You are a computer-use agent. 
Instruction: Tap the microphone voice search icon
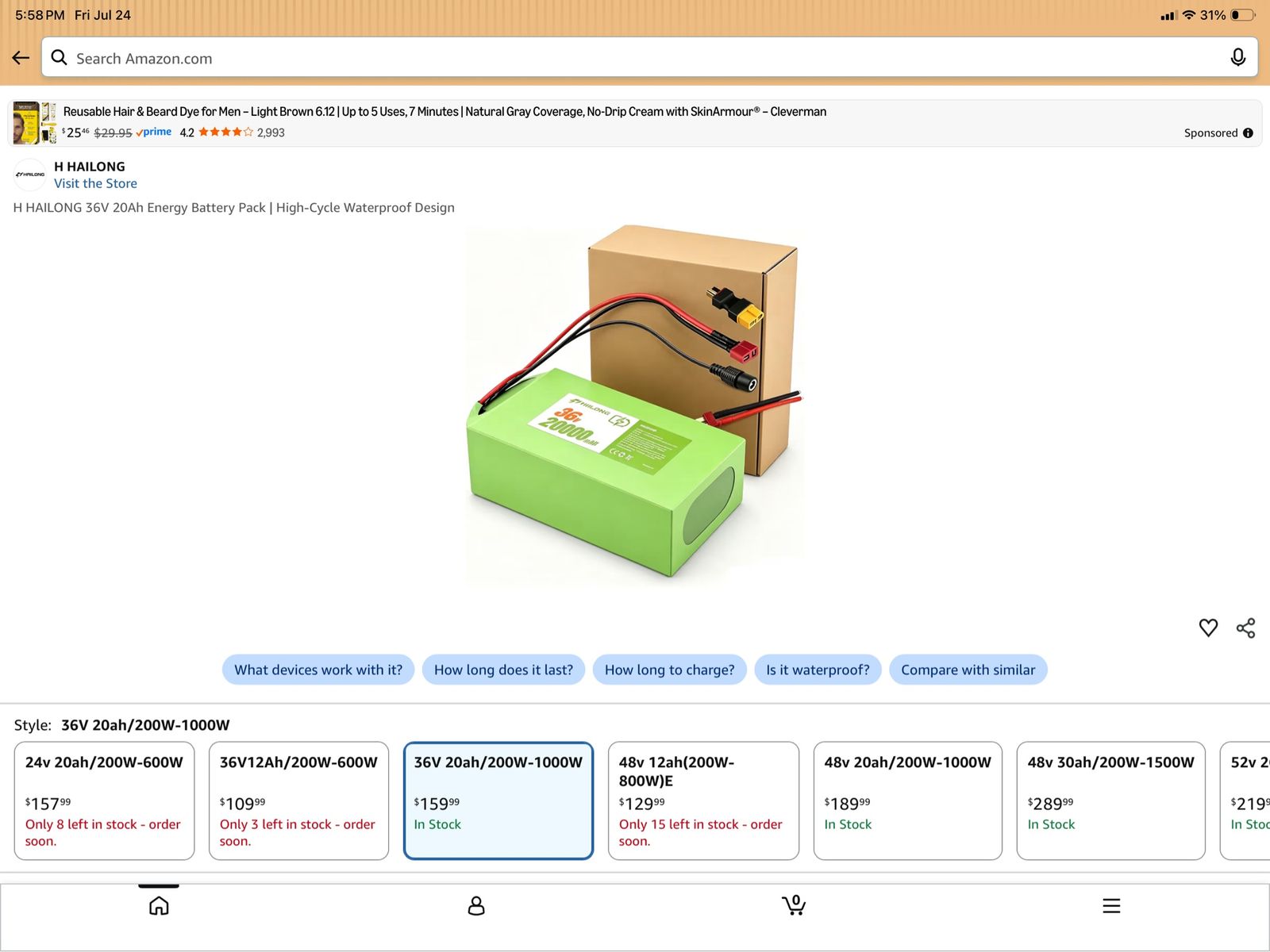point(1237,57)
